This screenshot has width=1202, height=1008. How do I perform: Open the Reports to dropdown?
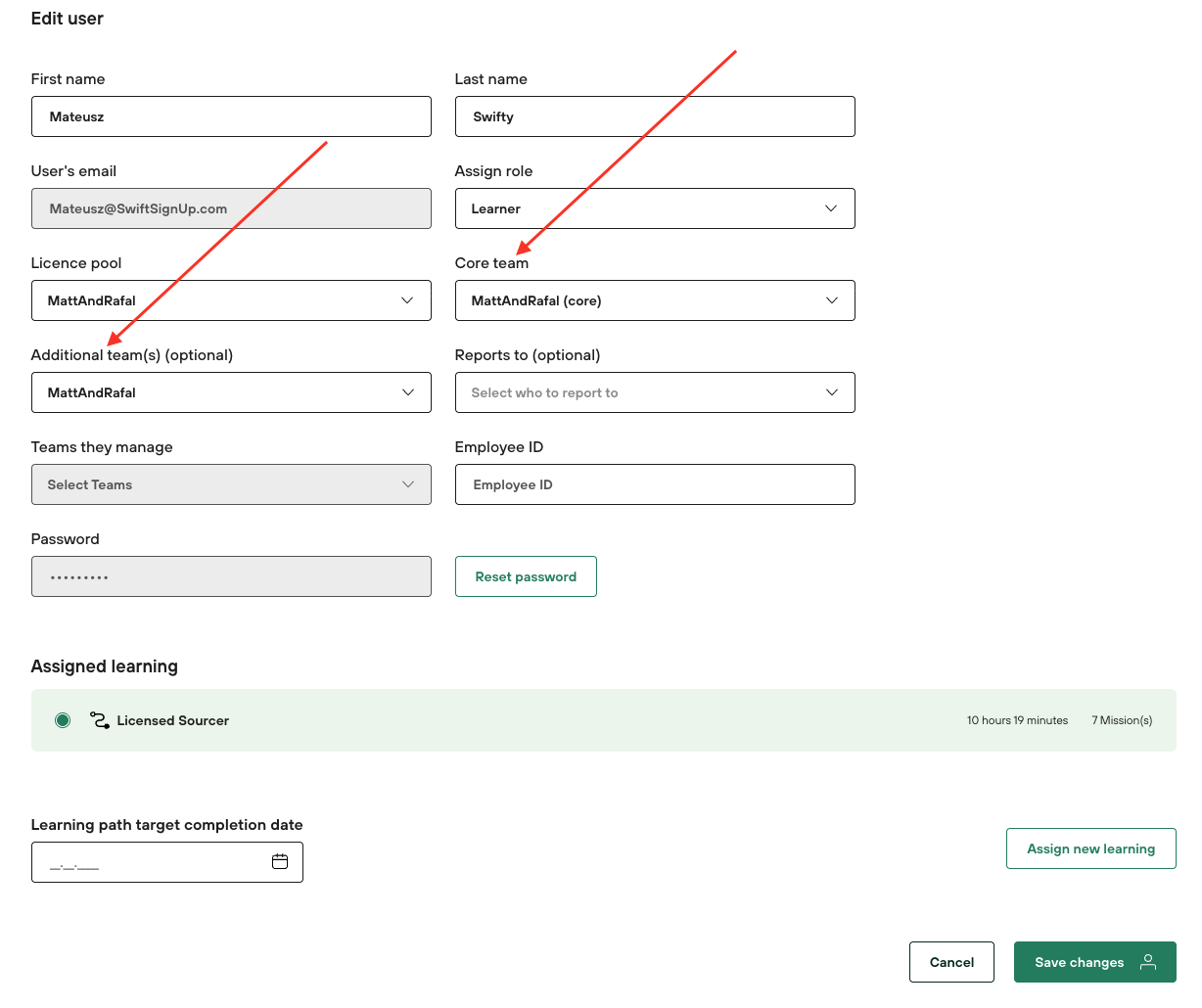655,392
